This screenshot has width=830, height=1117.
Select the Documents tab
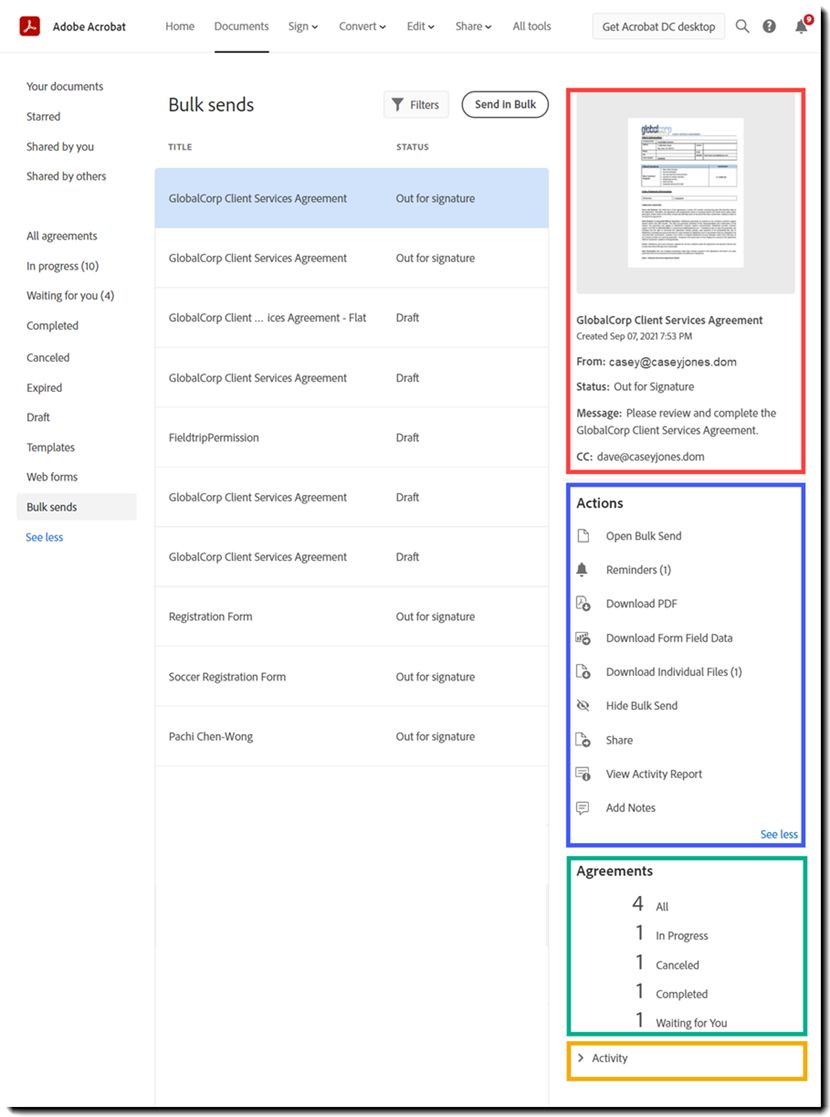tap(242, 26)
